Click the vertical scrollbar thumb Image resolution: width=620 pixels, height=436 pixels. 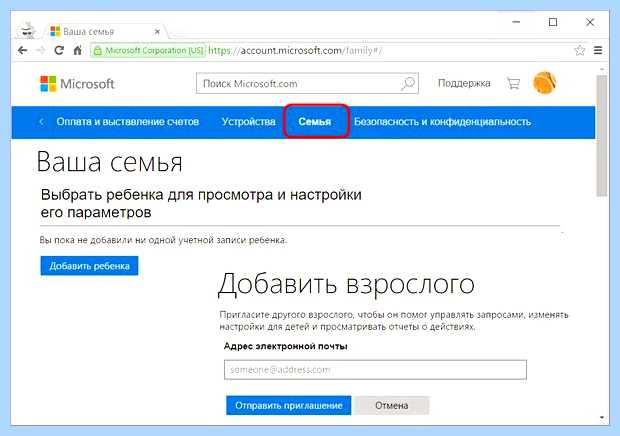coord(602,135)
